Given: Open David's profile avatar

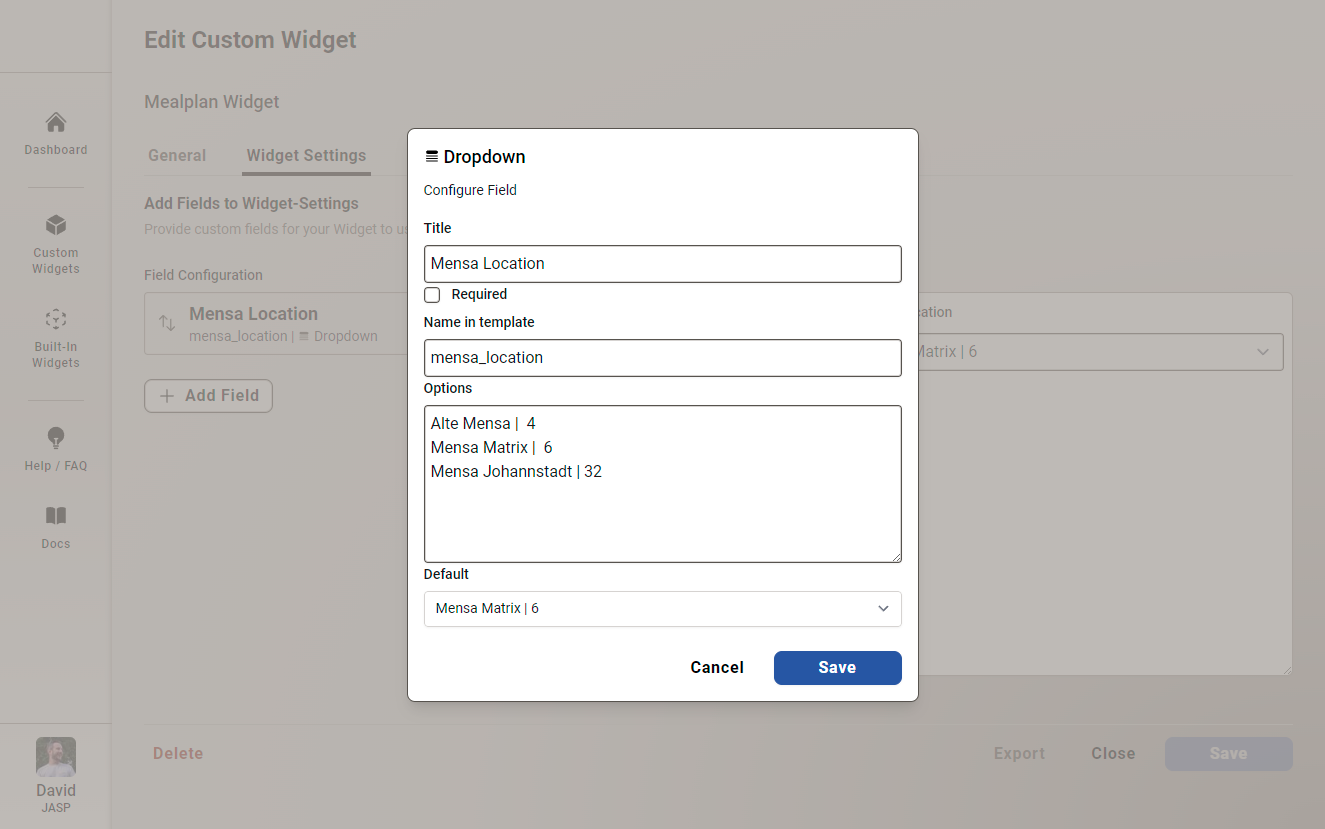Looking at the screenshot, I should (55, 757).
